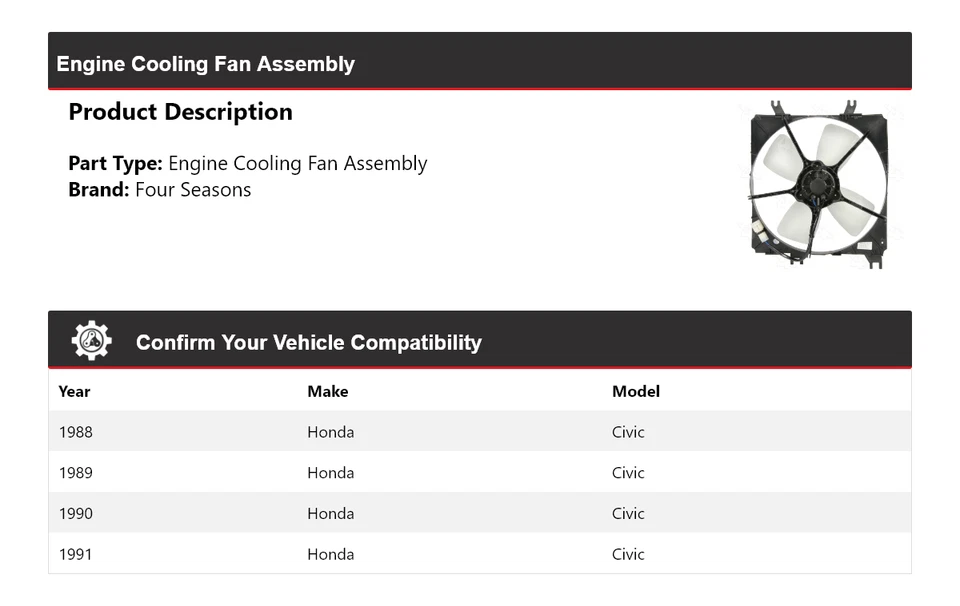Image resolution: width=960 pixels, height=606 pixels.
Task: Click Honda in the 1991 row
Action: (330, 554)
